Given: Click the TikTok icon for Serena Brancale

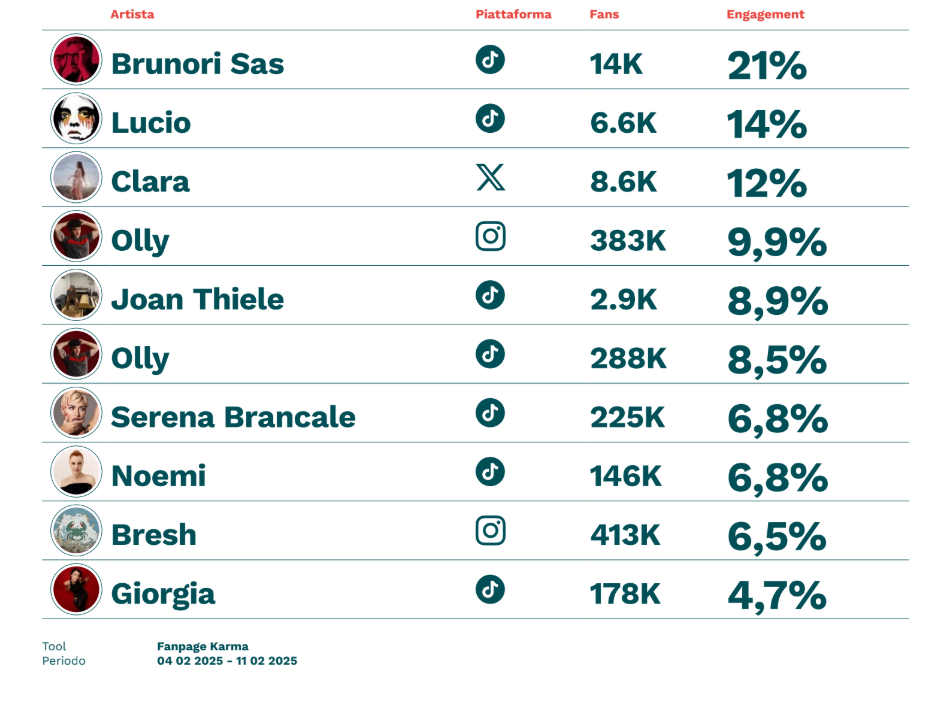Looking at the screenshot, I should click(x=490, y=413).
